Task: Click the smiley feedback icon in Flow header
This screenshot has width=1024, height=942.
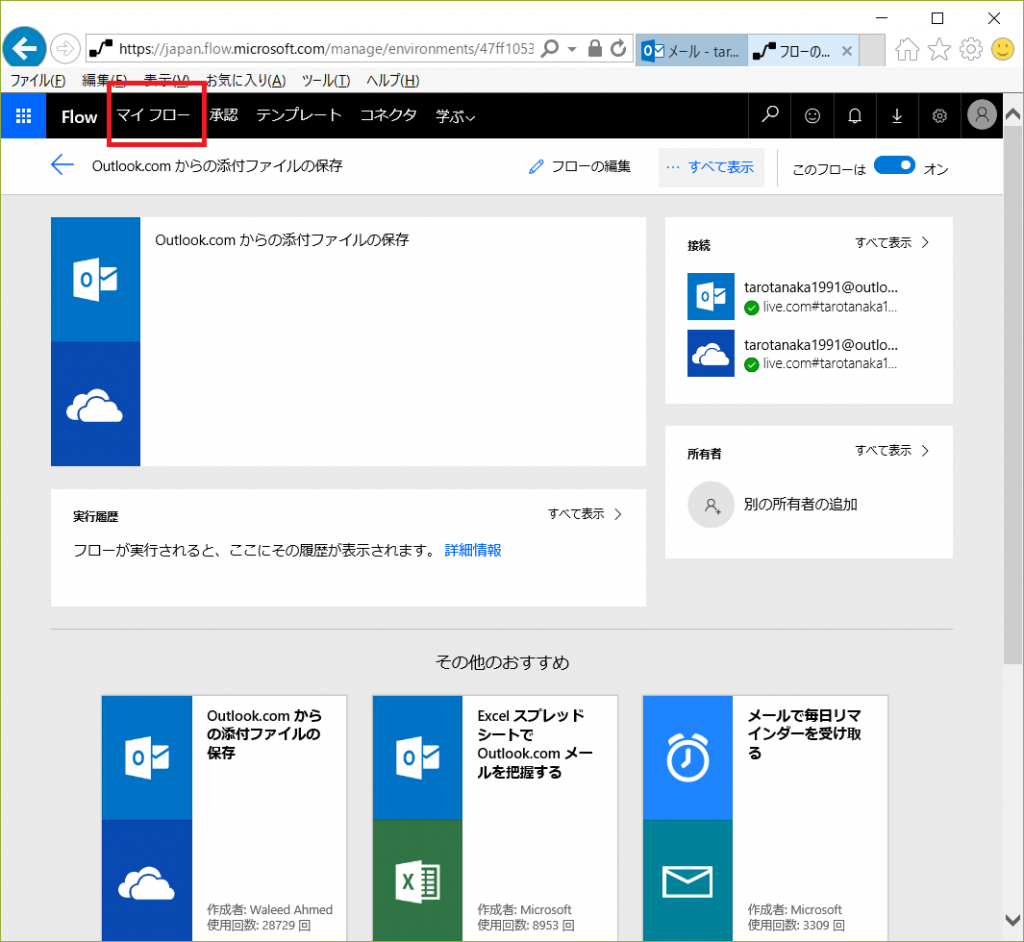Action: coord(812,116)
